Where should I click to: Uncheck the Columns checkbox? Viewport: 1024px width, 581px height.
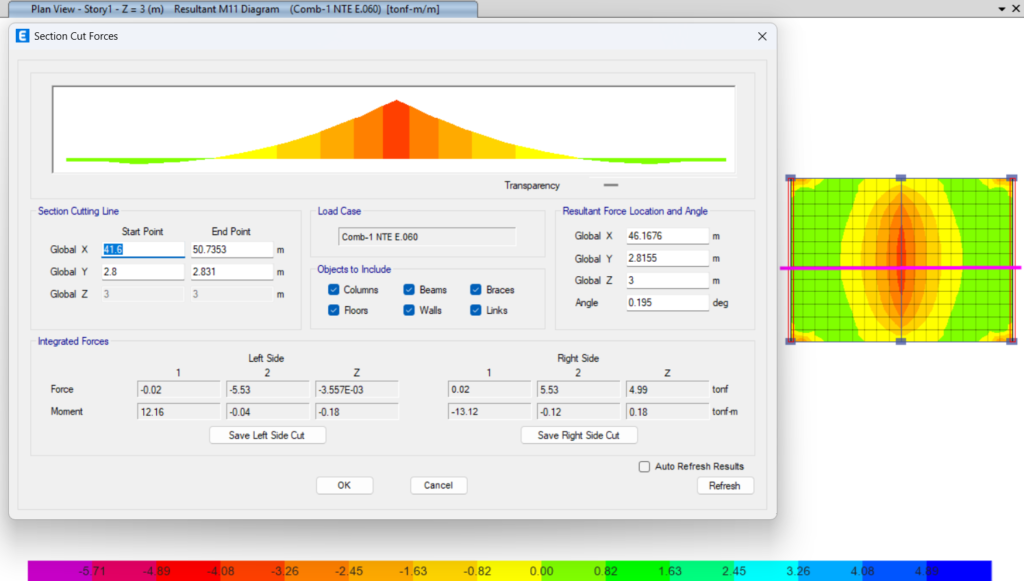pos(334,290)
